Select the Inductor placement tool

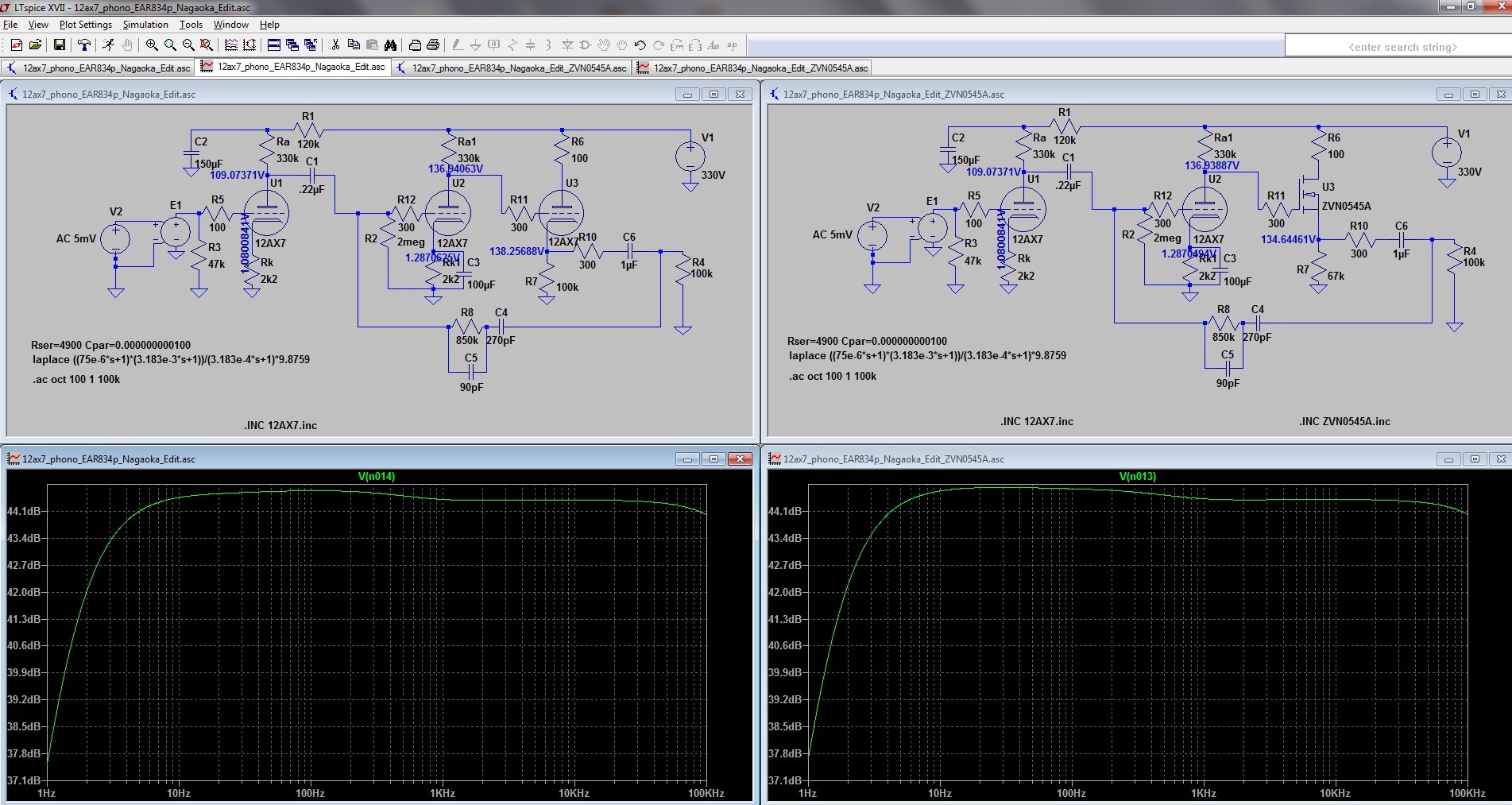[548, 45]
